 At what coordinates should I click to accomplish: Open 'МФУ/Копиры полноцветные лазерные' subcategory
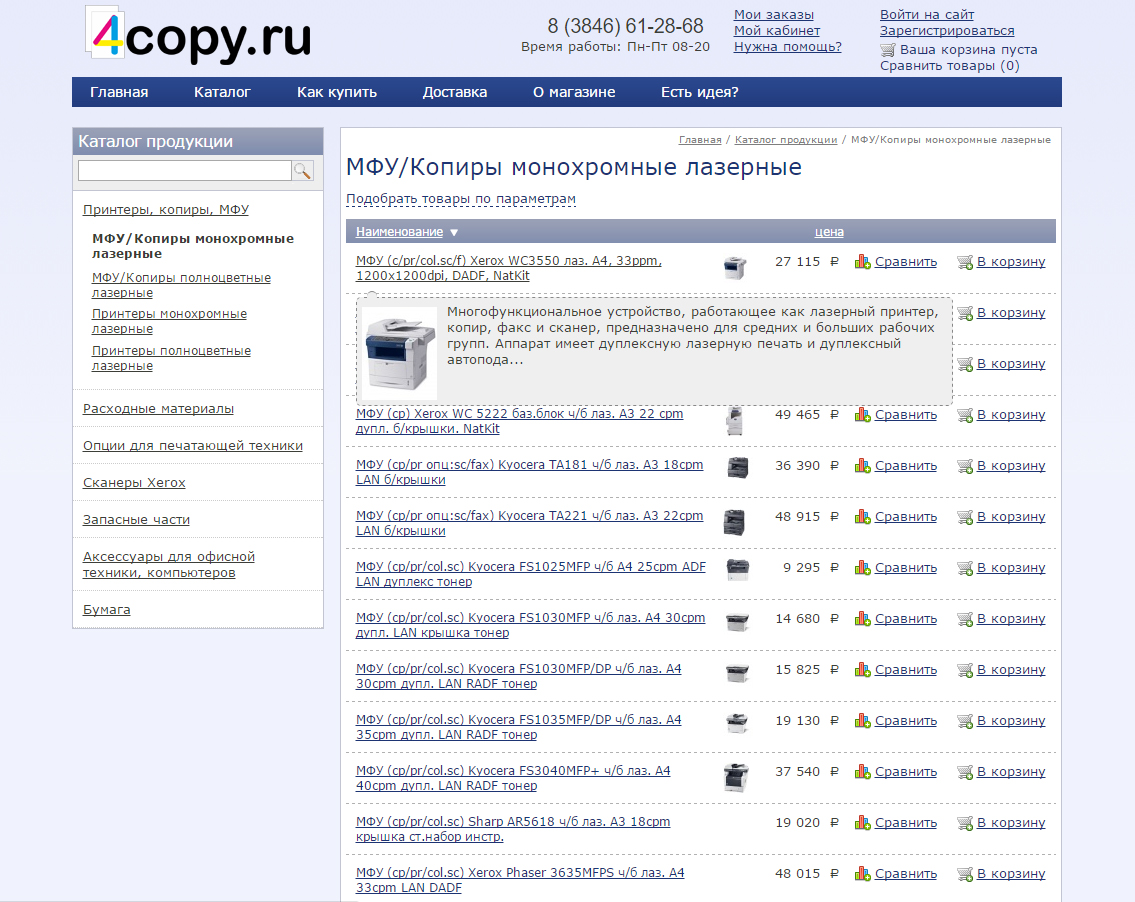pos(181,285)
